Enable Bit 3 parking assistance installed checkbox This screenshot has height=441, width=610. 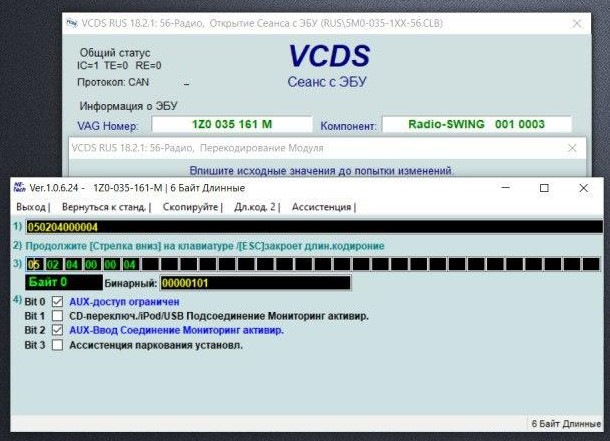[58, 345]
